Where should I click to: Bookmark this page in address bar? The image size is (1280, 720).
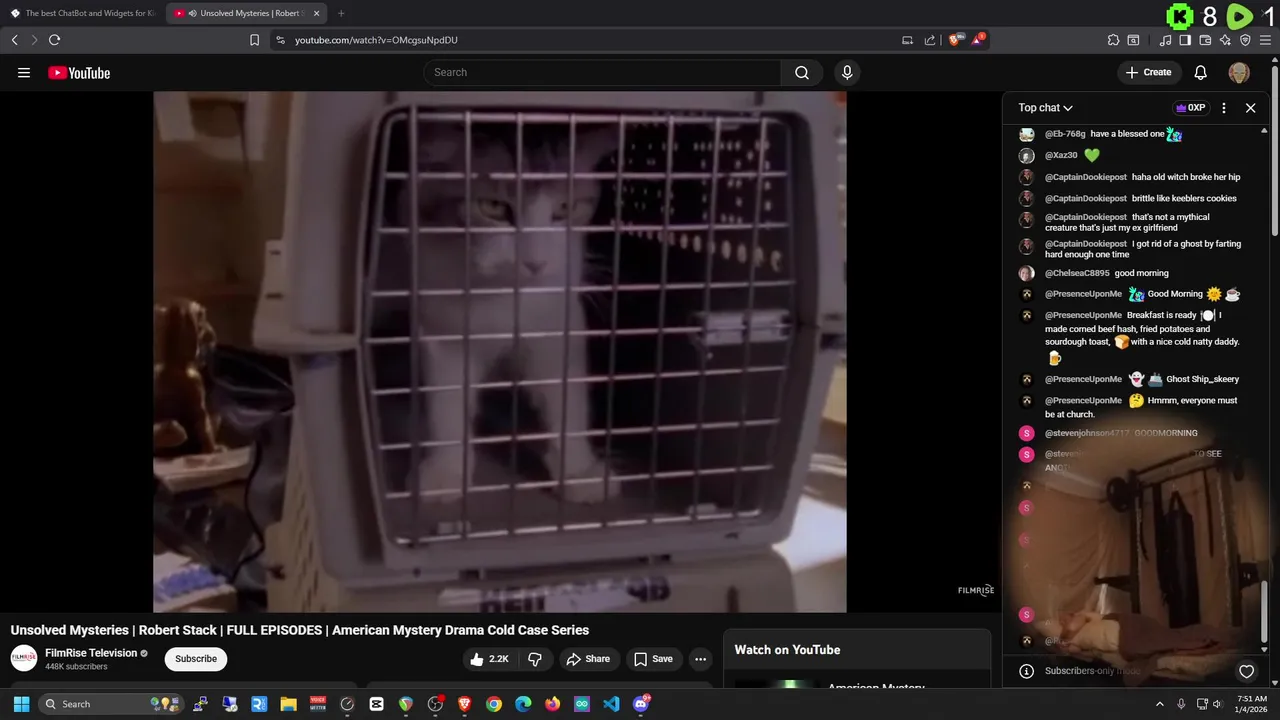pos(254,40)
